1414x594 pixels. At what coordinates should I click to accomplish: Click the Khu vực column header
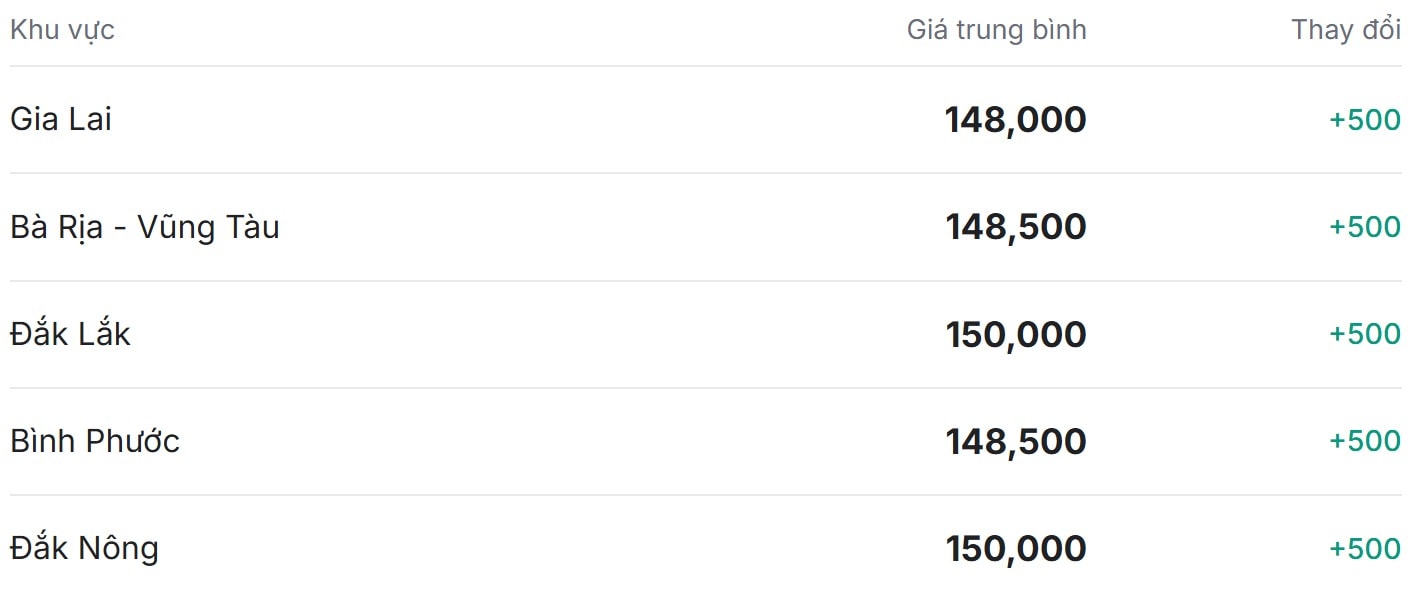62,30
